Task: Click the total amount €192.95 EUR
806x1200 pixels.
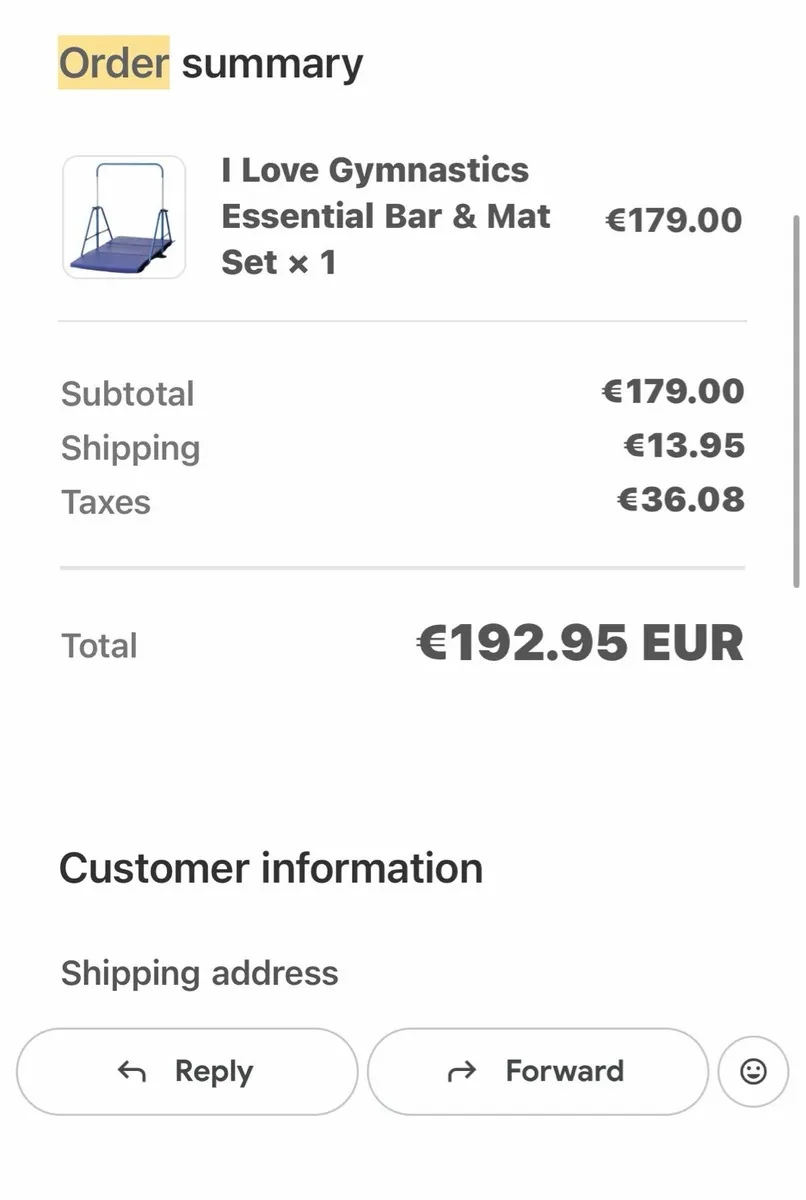Action: pos(580,643)
